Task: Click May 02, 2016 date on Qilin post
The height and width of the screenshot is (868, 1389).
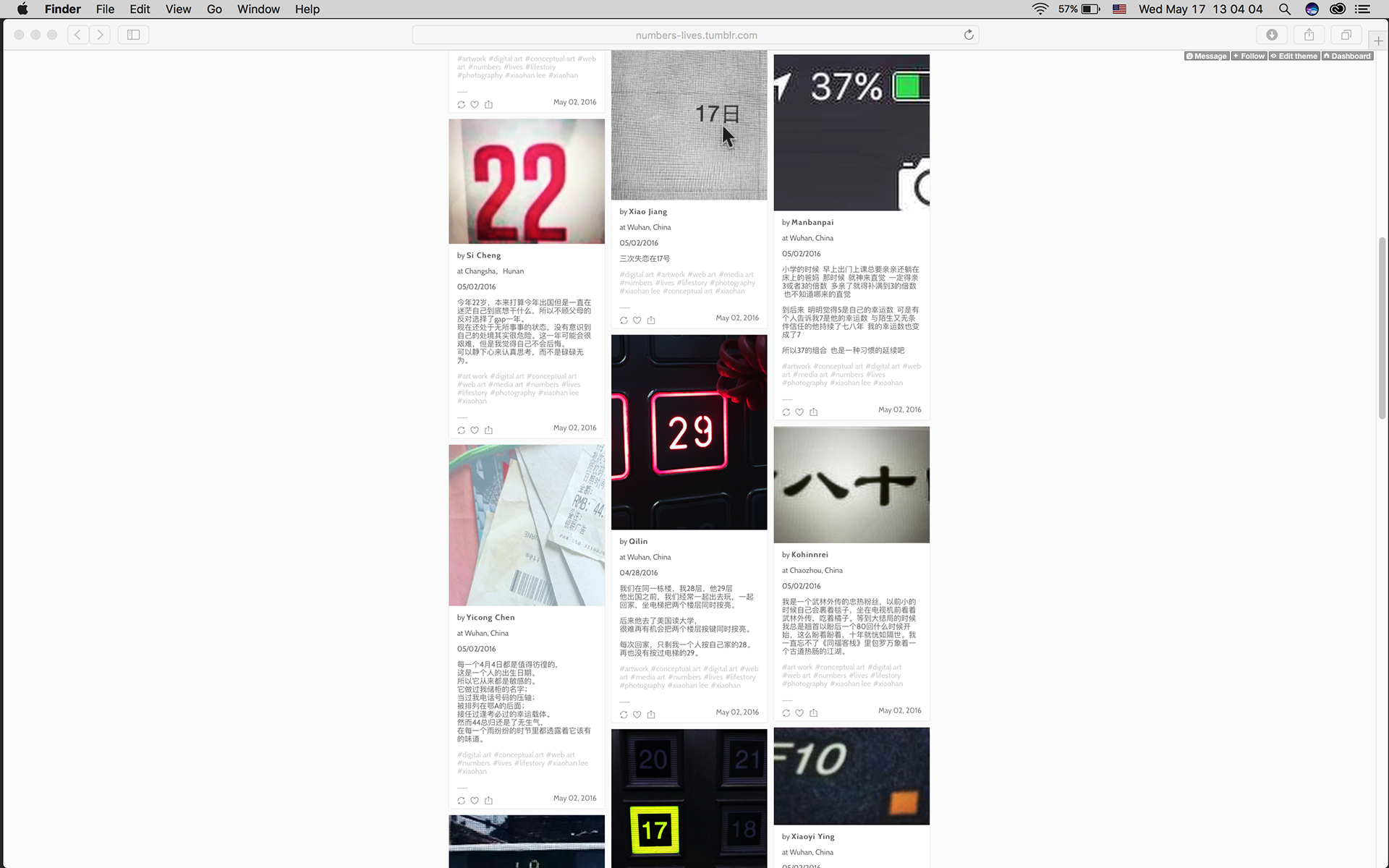Action: (737, 712)
